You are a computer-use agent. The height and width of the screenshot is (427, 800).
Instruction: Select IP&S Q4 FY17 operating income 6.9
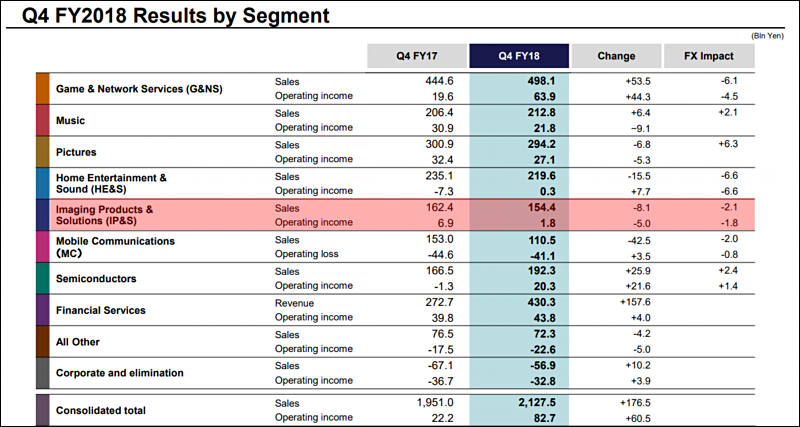click(445, 222)
